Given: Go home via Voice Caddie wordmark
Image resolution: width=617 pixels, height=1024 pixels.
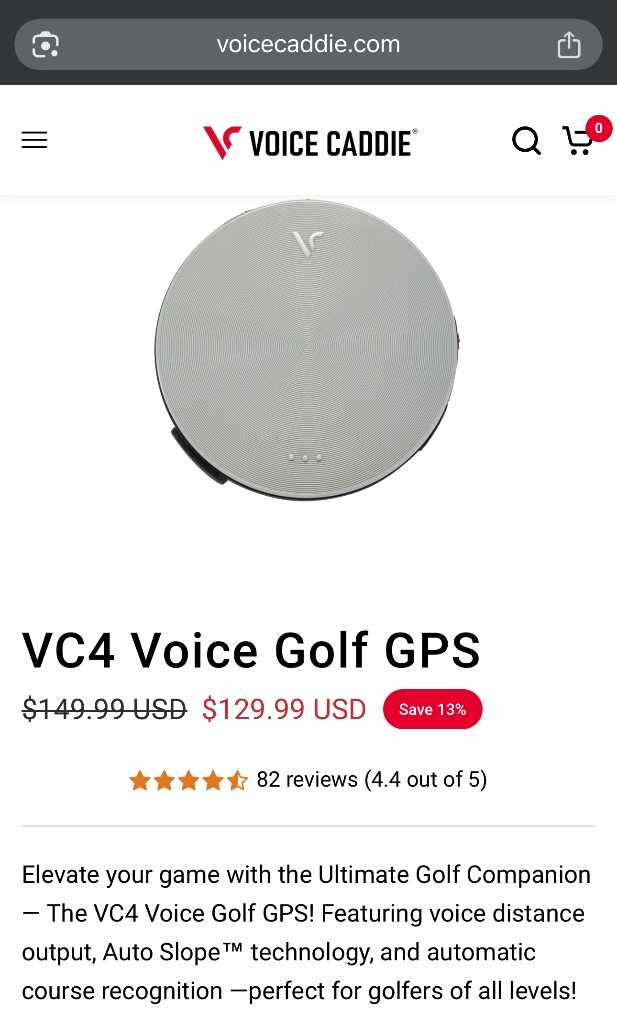Looking at the screenshot, I should [332, 143].
